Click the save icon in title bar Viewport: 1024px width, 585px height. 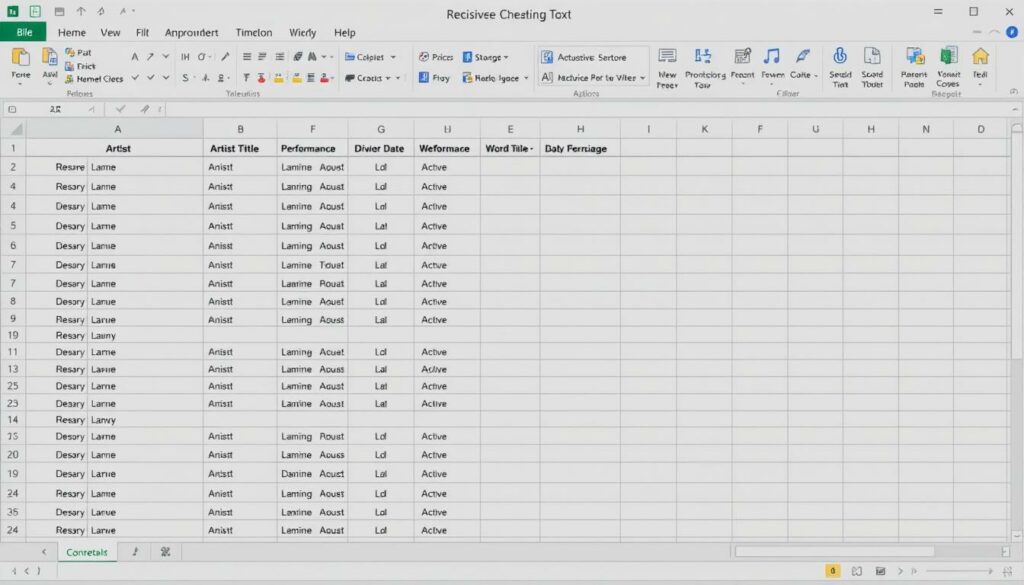pyautogui.click(x=59, y=11)
